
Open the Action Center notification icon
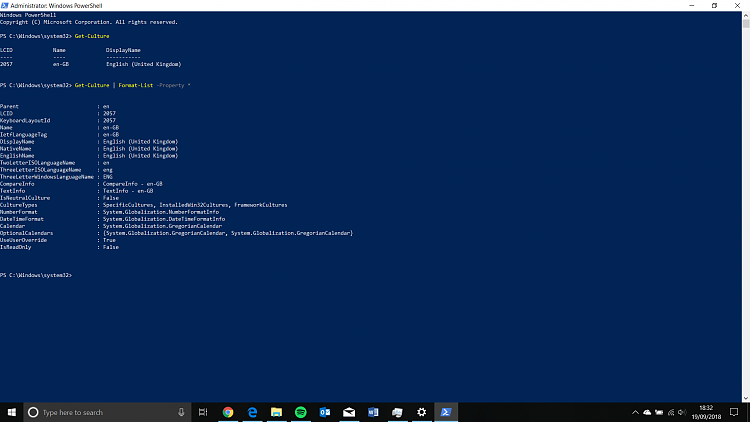coord(734,412)
